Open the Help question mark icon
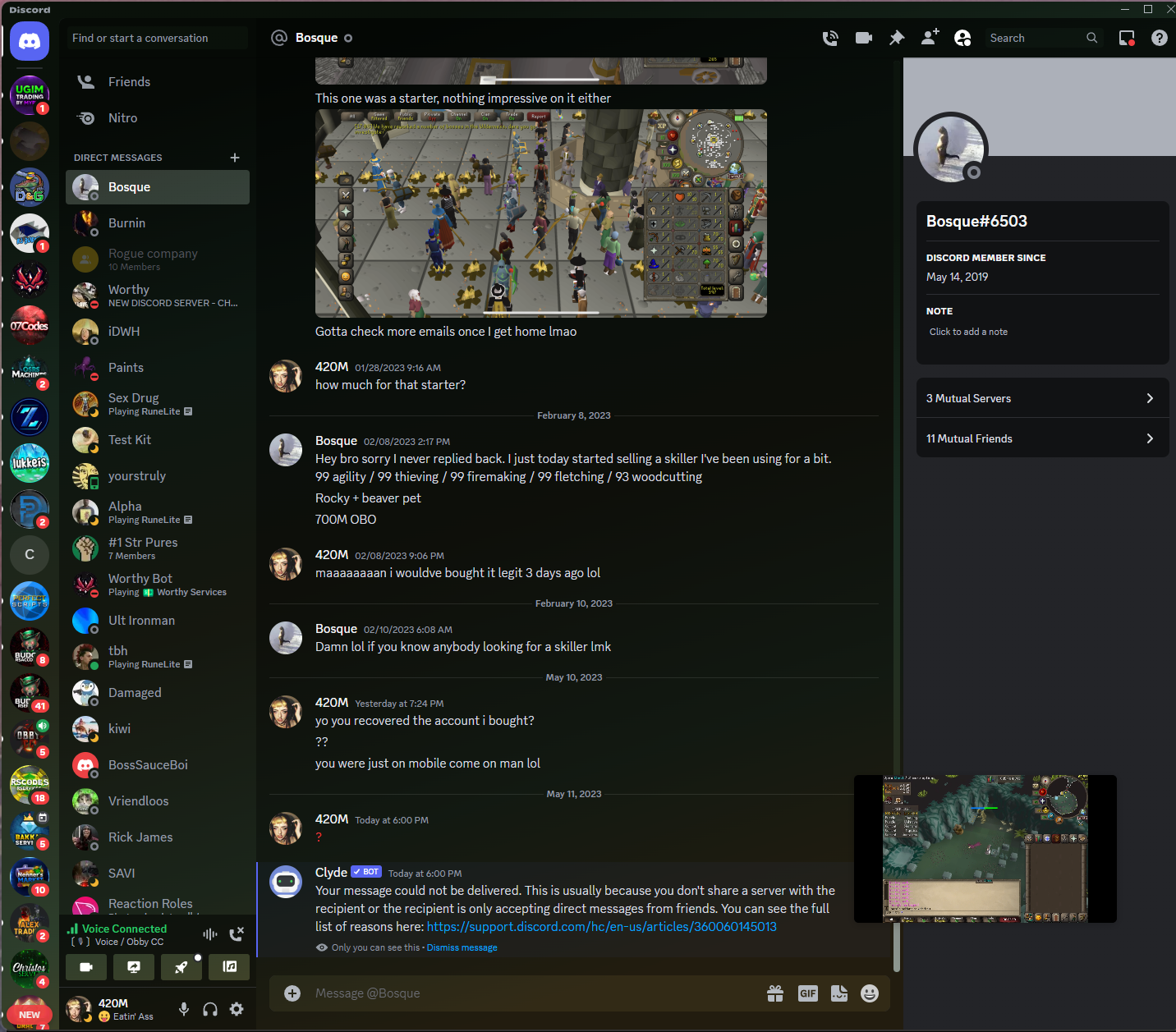This screenshot has width=1176, height=1032. (x=1159, y=38)
